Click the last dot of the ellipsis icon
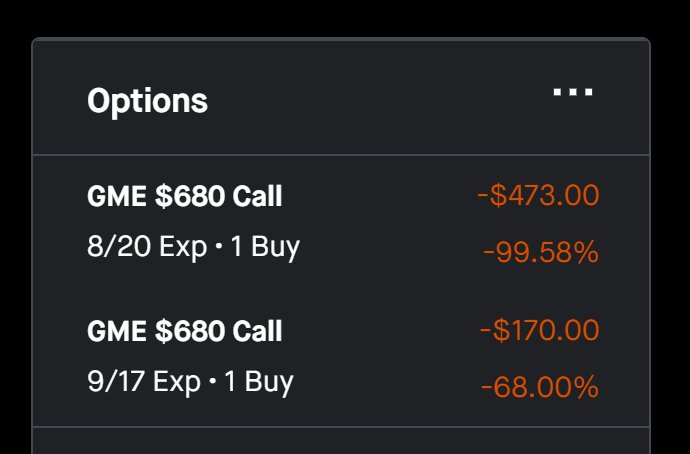Viewport: 690px width, 454px height. pos(589,92)
